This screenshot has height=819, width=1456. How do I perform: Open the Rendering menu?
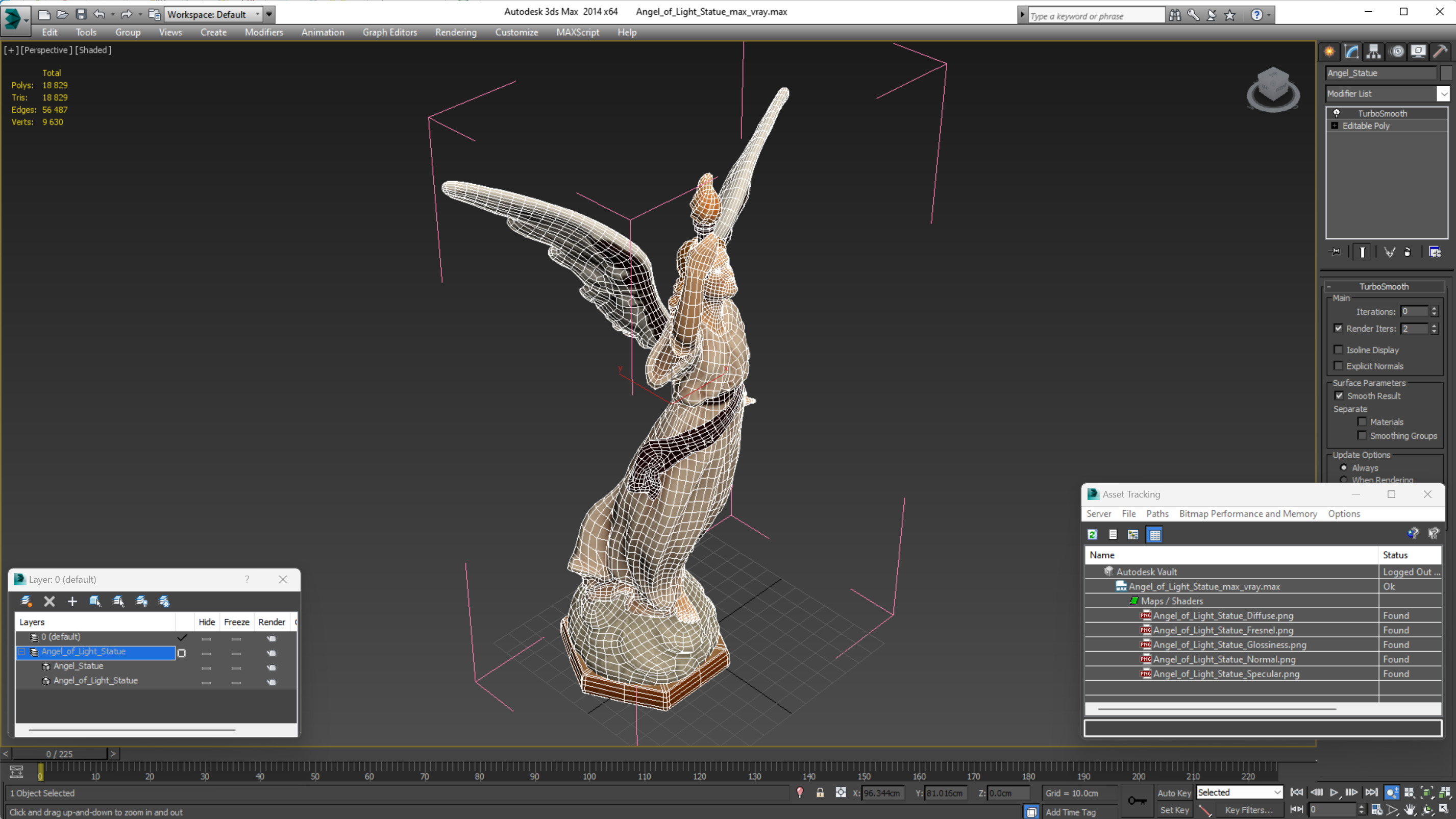coord(456,32)
